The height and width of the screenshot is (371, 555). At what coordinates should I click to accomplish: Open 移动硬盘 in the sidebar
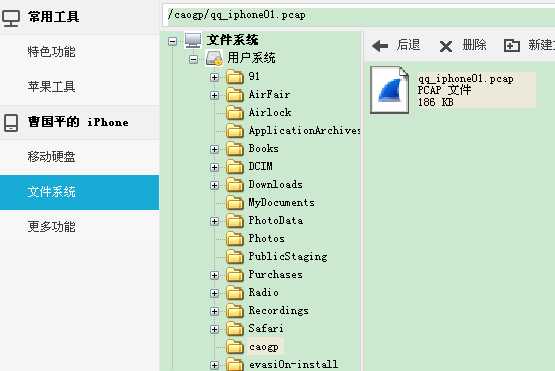point(79,157)
